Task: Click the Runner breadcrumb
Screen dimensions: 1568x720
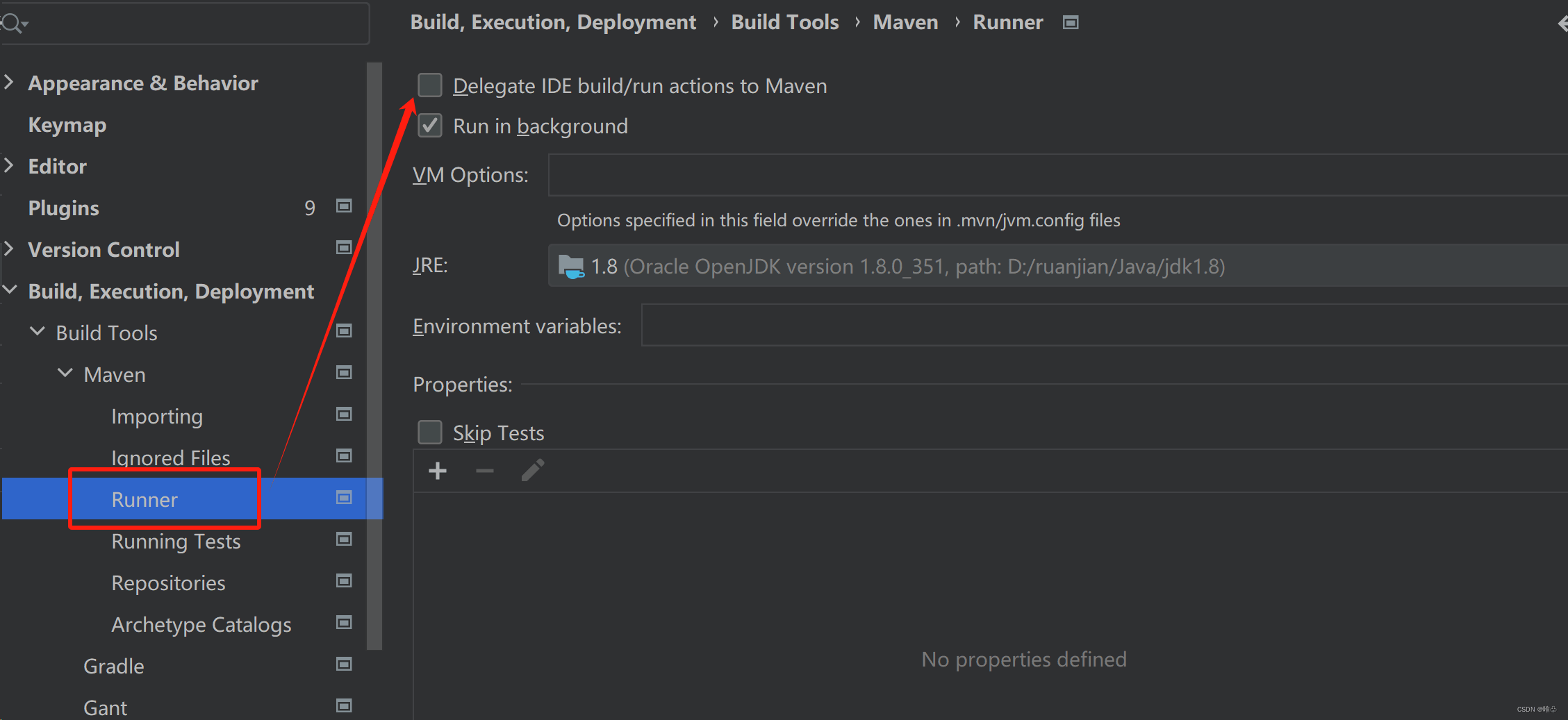Action: [x=1007, y=23]
